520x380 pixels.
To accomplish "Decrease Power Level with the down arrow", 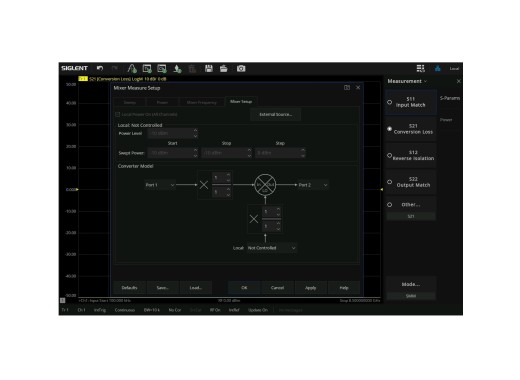I will [195, 136].
